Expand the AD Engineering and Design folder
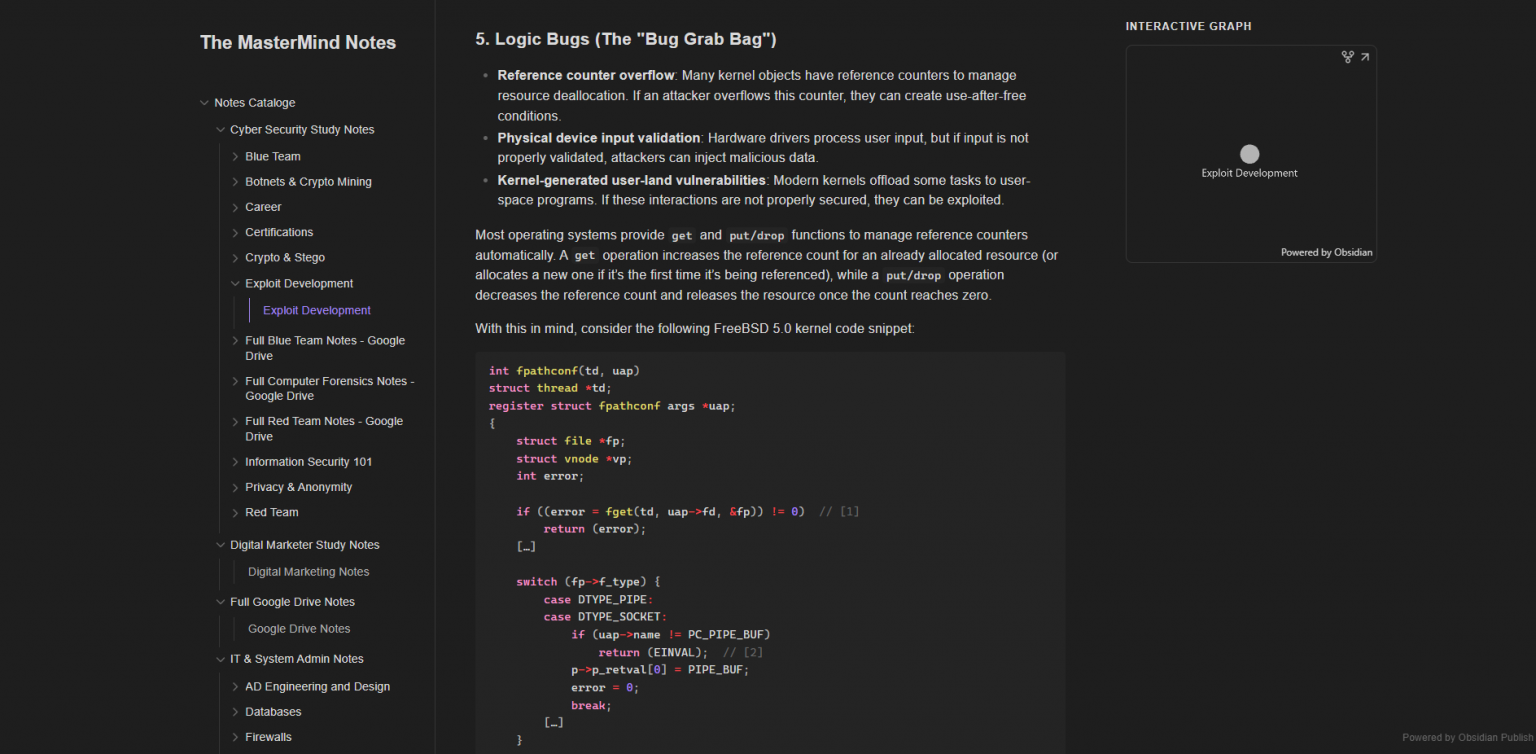 point(236,687)
